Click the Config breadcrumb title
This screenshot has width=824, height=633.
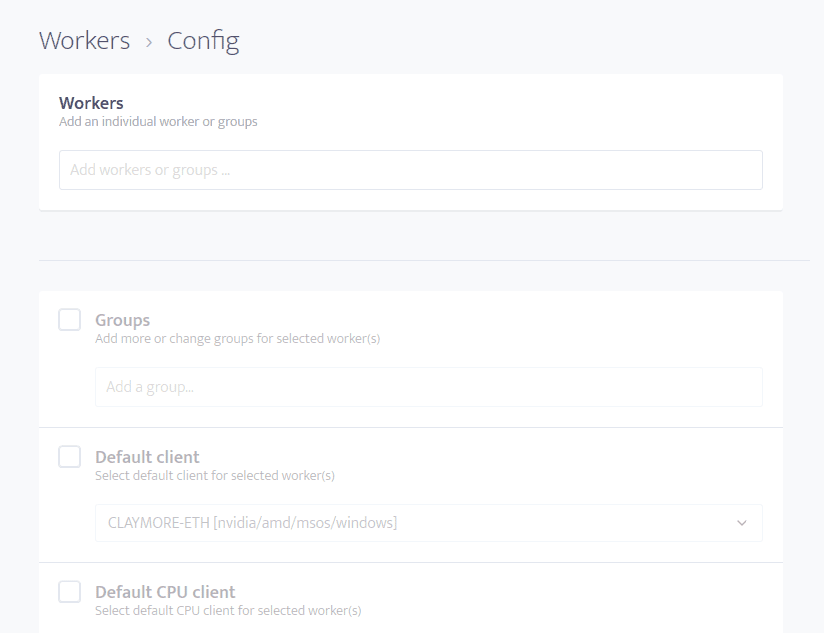tap(203, 41)
